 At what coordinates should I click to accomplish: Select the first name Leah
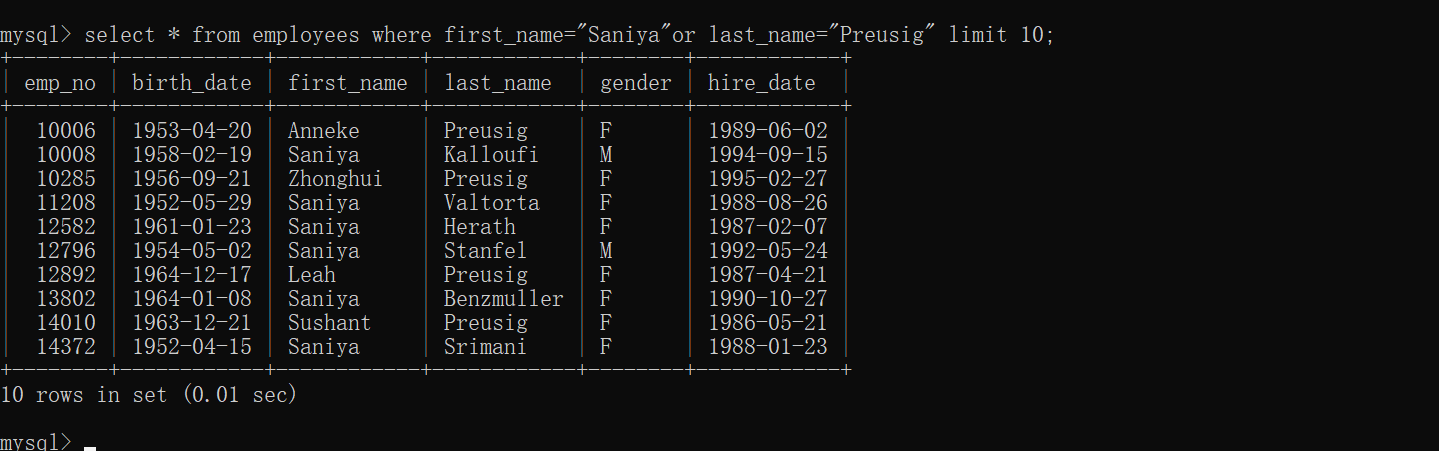pos(312,275)
